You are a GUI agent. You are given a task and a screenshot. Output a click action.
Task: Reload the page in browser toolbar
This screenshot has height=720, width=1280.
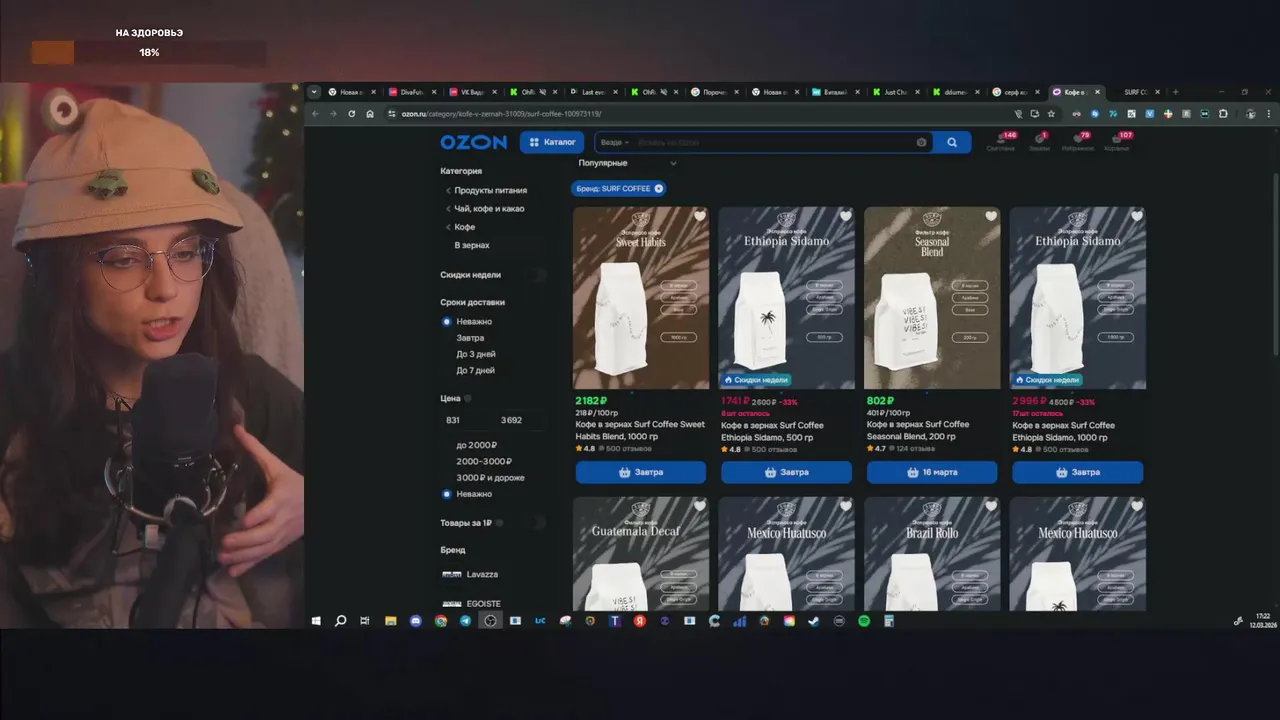[x=351, y=114]
